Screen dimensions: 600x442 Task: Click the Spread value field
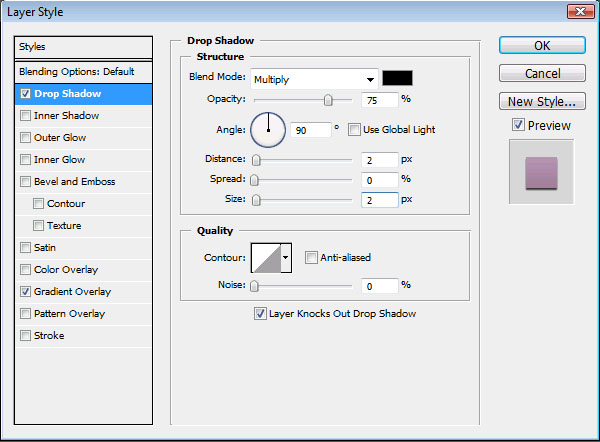pos(380,180)
